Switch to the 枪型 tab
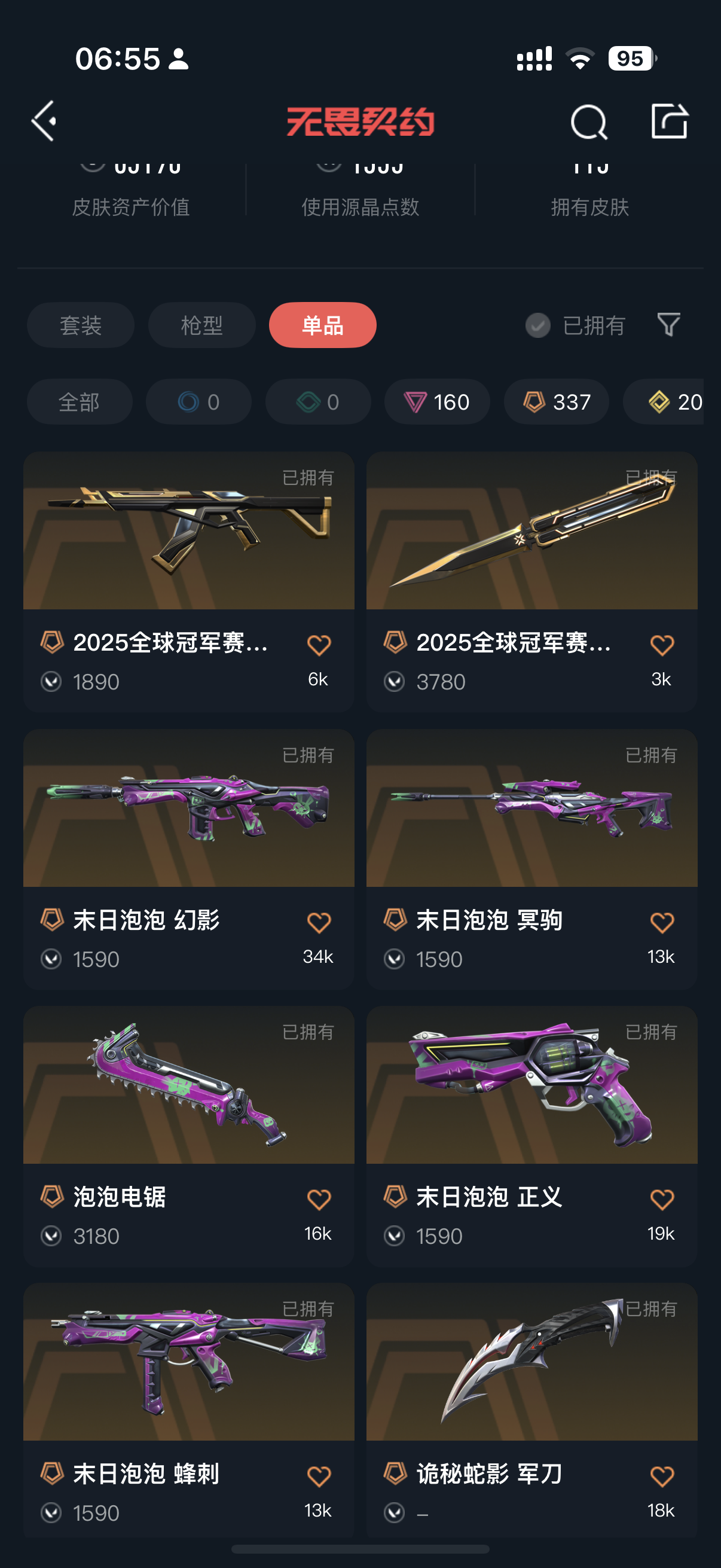This screenshot has height=1568, width=721. tap(201, 325)
